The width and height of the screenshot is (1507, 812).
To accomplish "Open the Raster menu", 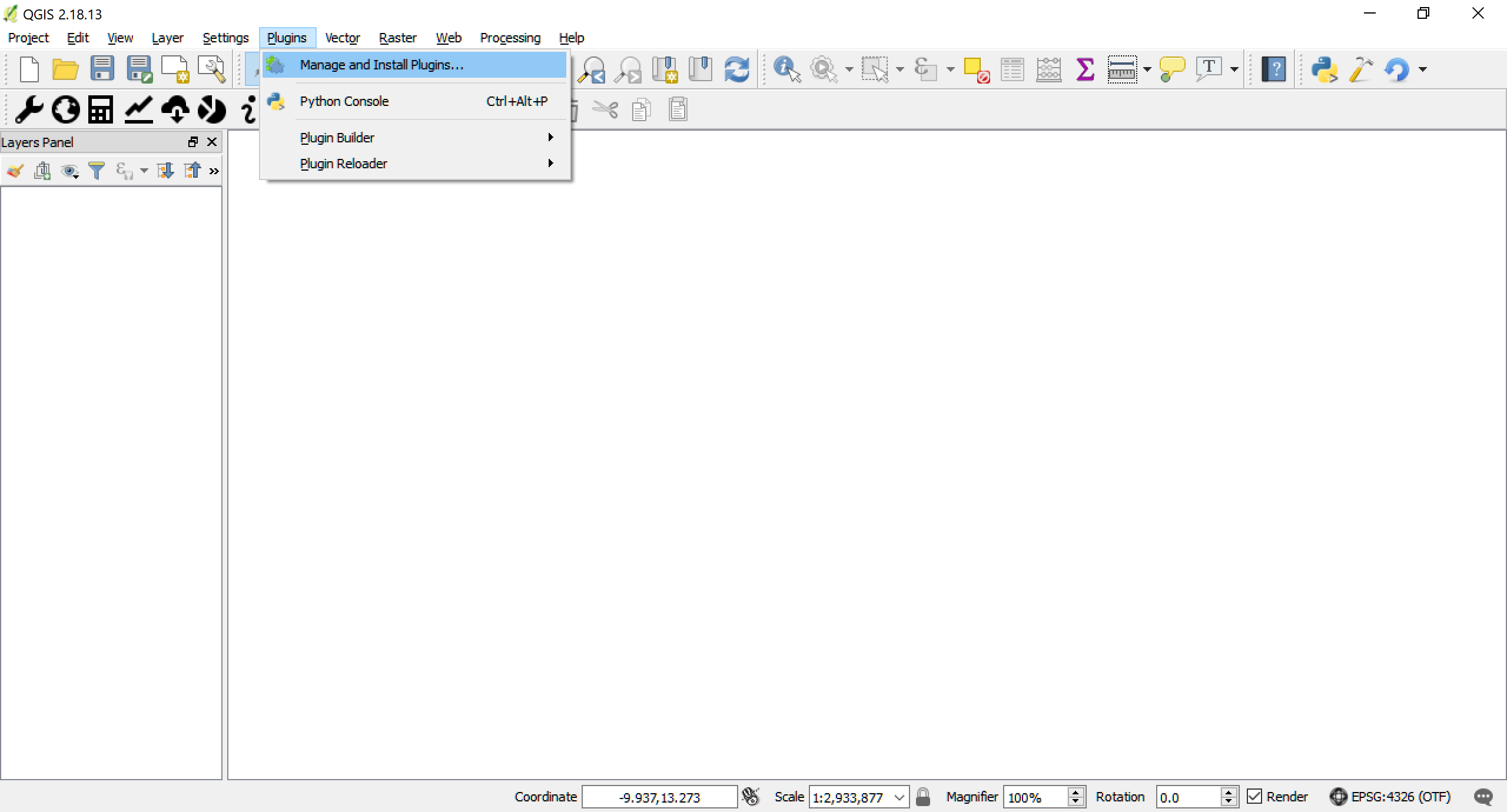I will coord(397,37).
